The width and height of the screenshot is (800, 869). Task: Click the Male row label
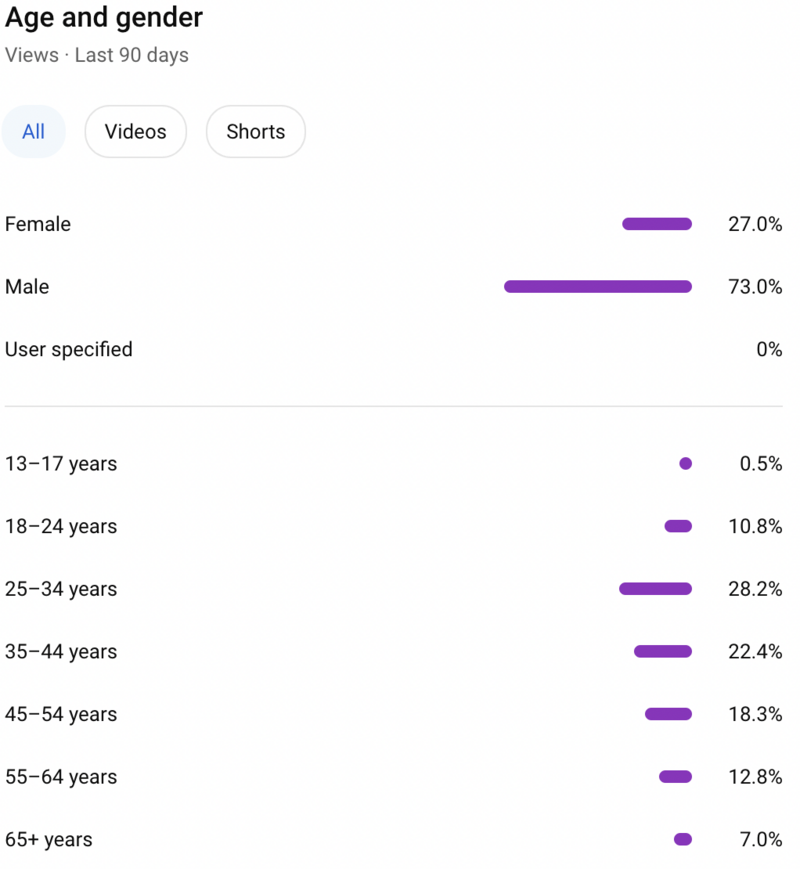[27, 287]
